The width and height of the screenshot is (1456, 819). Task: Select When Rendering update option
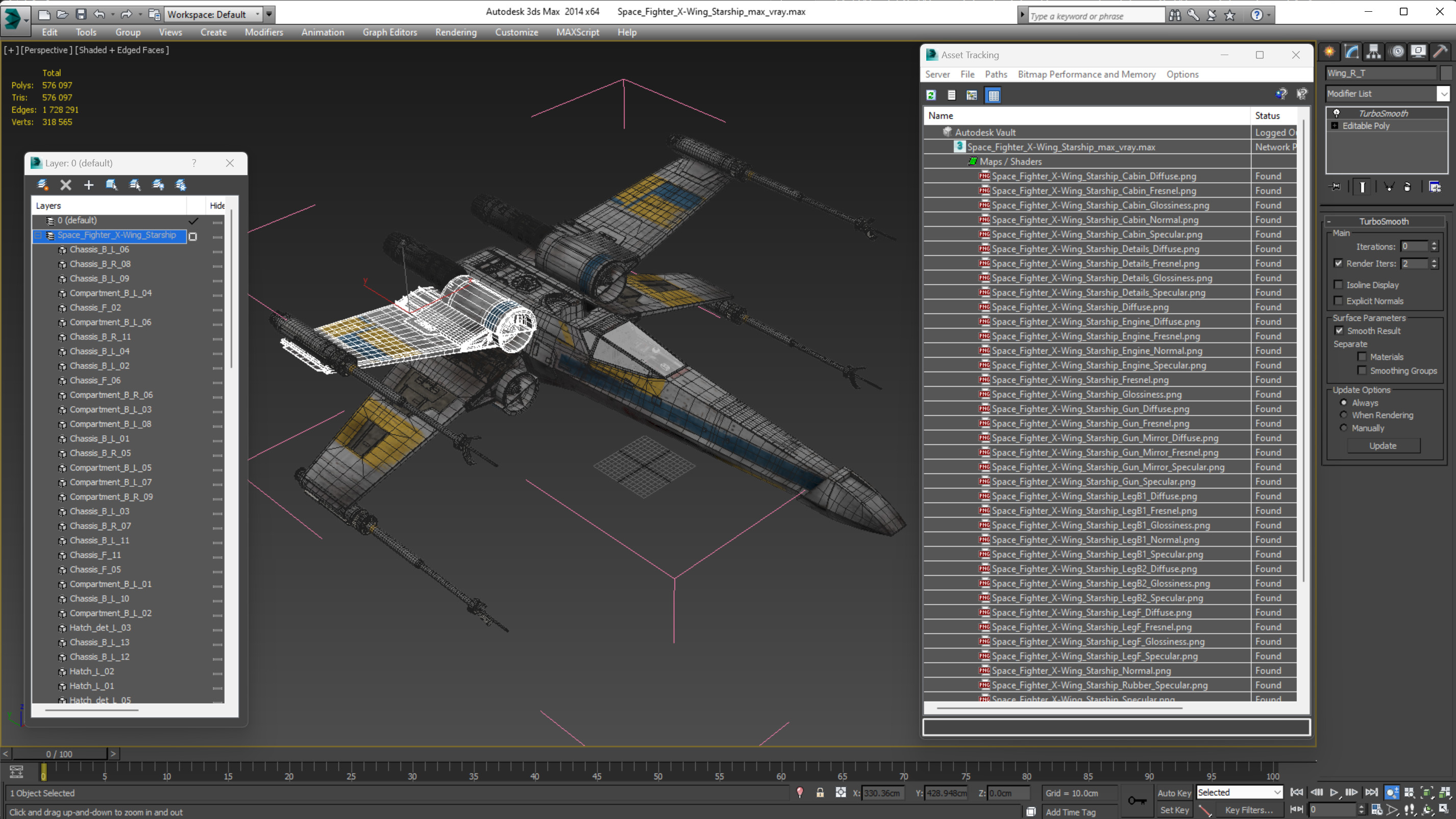point(1344,415)
